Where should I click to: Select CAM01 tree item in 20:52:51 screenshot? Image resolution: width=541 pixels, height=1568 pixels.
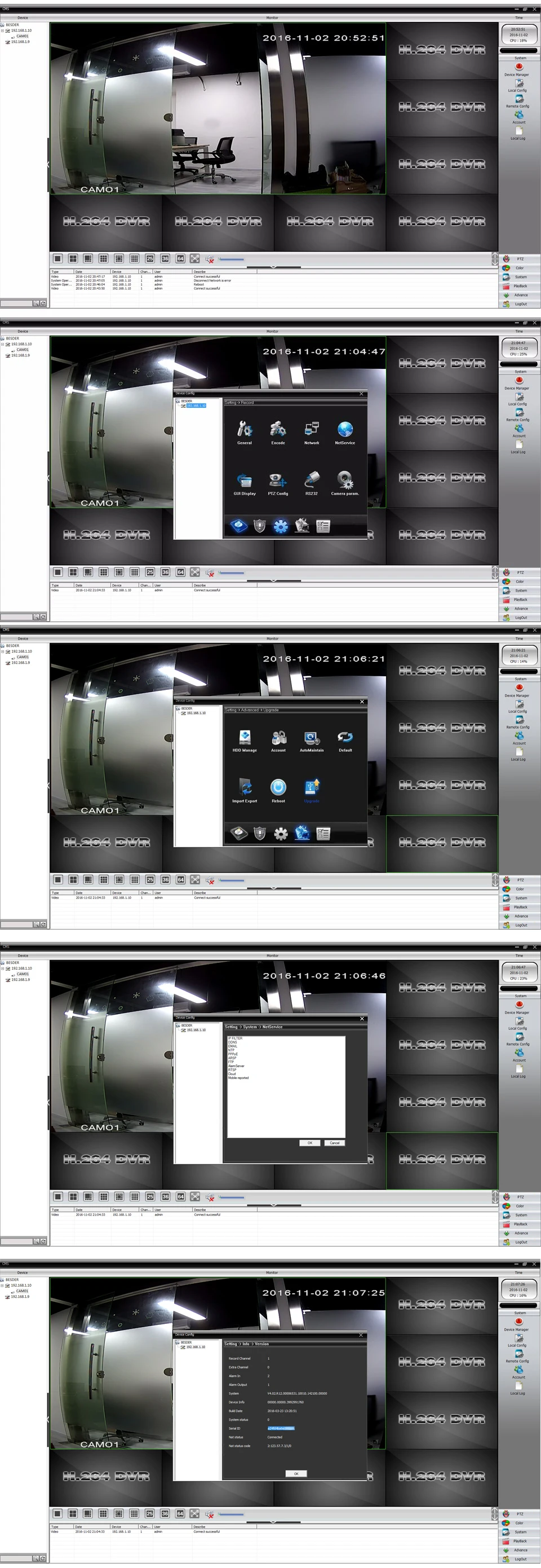pyautogui.click(x=23, y=36)
